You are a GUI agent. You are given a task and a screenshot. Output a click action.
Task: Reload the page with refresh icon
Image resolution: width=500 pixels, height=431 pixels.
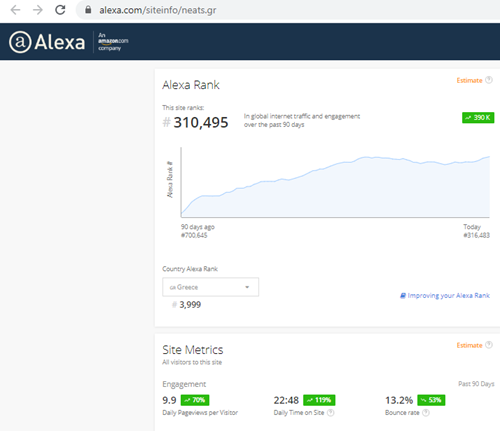coord(60,10)
